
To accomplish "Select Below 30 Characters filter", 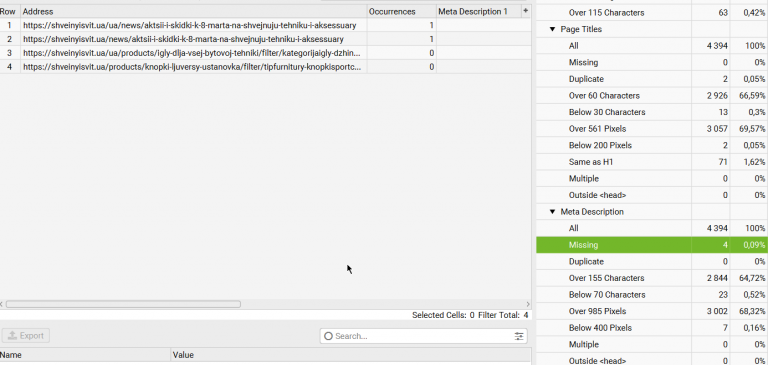I will (652, 112).
